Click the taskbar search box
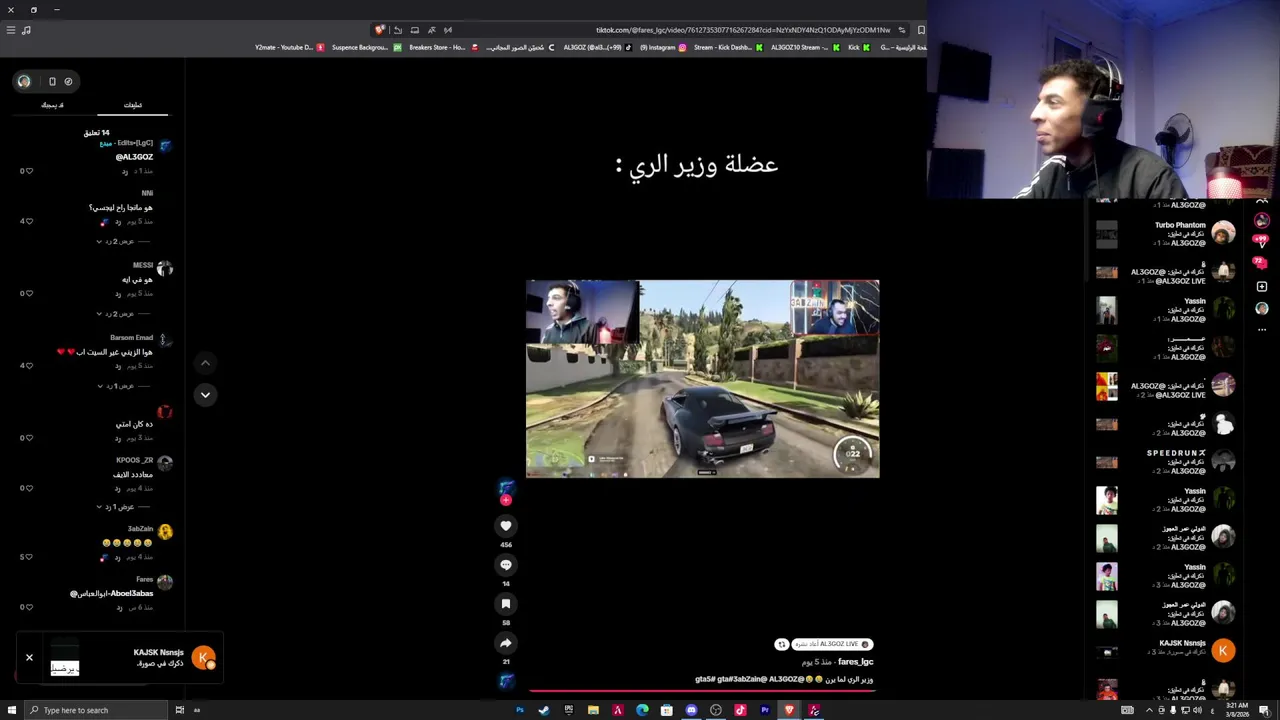 coord(97,710)
